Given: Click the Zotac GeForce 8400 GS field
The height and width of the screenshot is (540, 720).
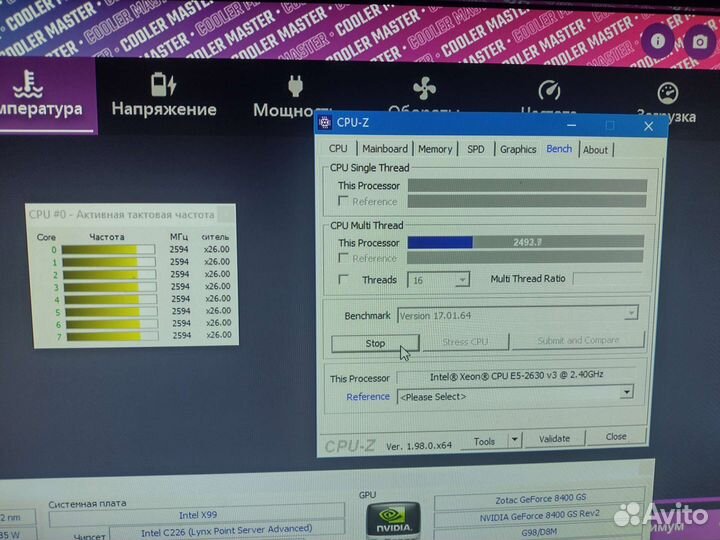Looking at the screenshot, I should pos(540,499).
